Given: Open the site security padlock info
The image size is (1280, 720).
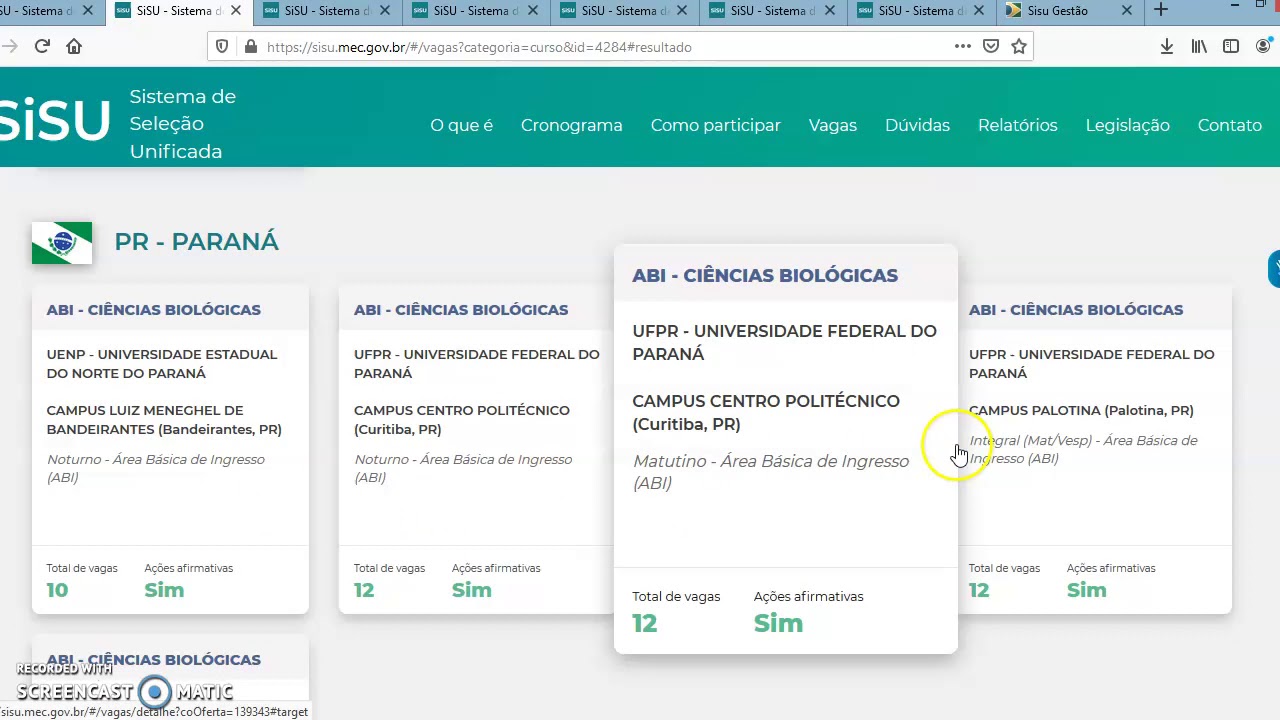Looking at the screenshot, I should click(250, 46).
